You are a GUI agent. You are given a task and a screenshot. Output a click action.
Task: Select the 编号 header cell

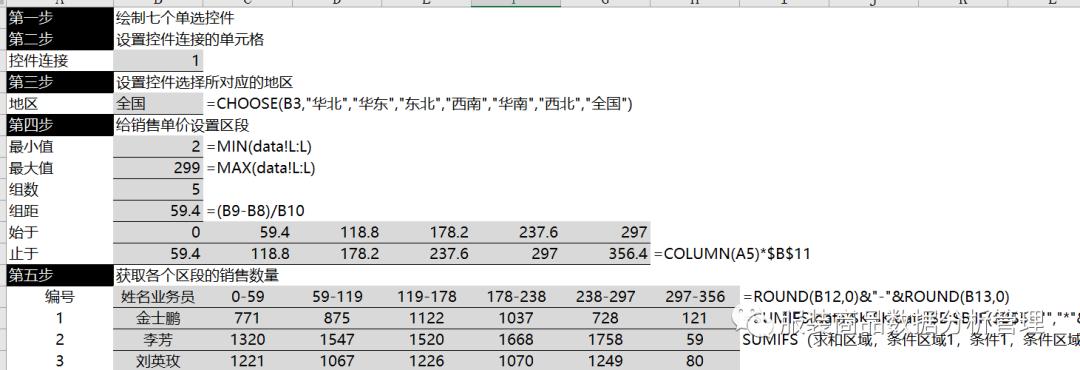[x=59, y=297]
